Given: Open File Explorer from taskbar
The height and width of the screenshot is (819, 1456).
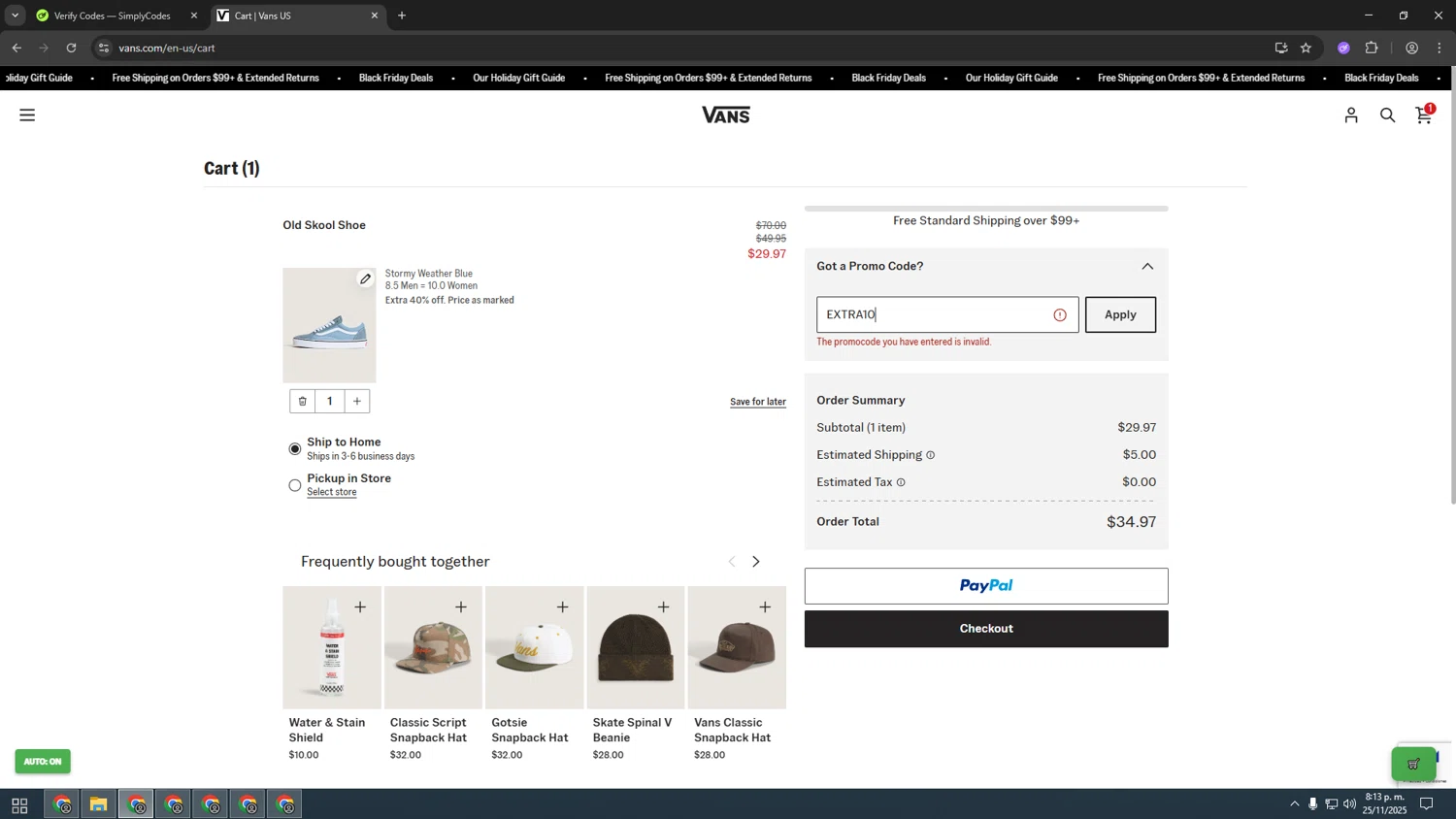Looking at the screenshot, I should (98, 804).
